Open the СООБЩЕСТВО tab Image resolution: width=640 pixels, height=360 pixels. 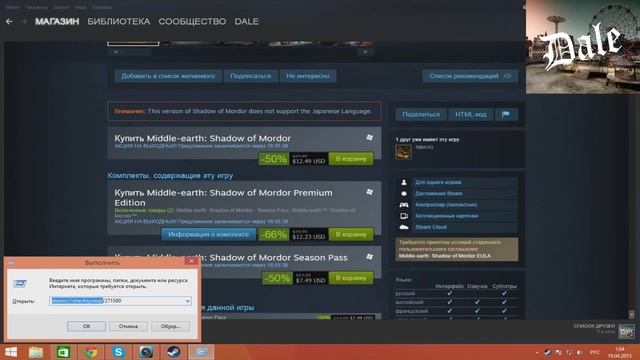[192, 21]
